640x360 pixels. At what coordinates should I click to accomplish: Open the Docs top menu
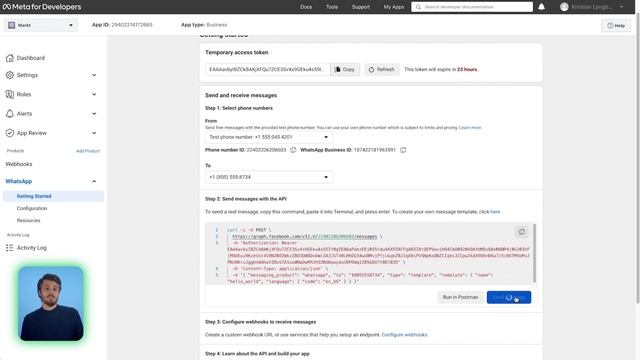[x=306, y=7]
